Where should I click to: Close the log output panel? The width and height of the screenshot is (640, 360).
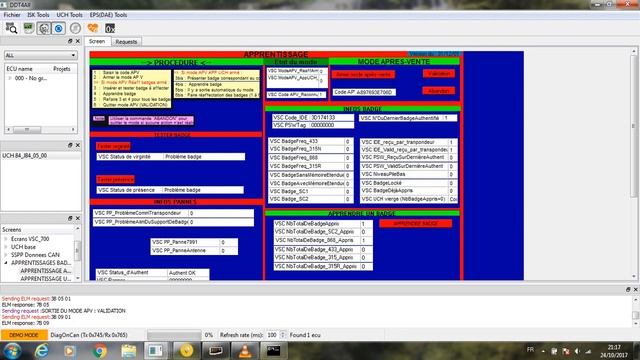click(x=636, y=289)
